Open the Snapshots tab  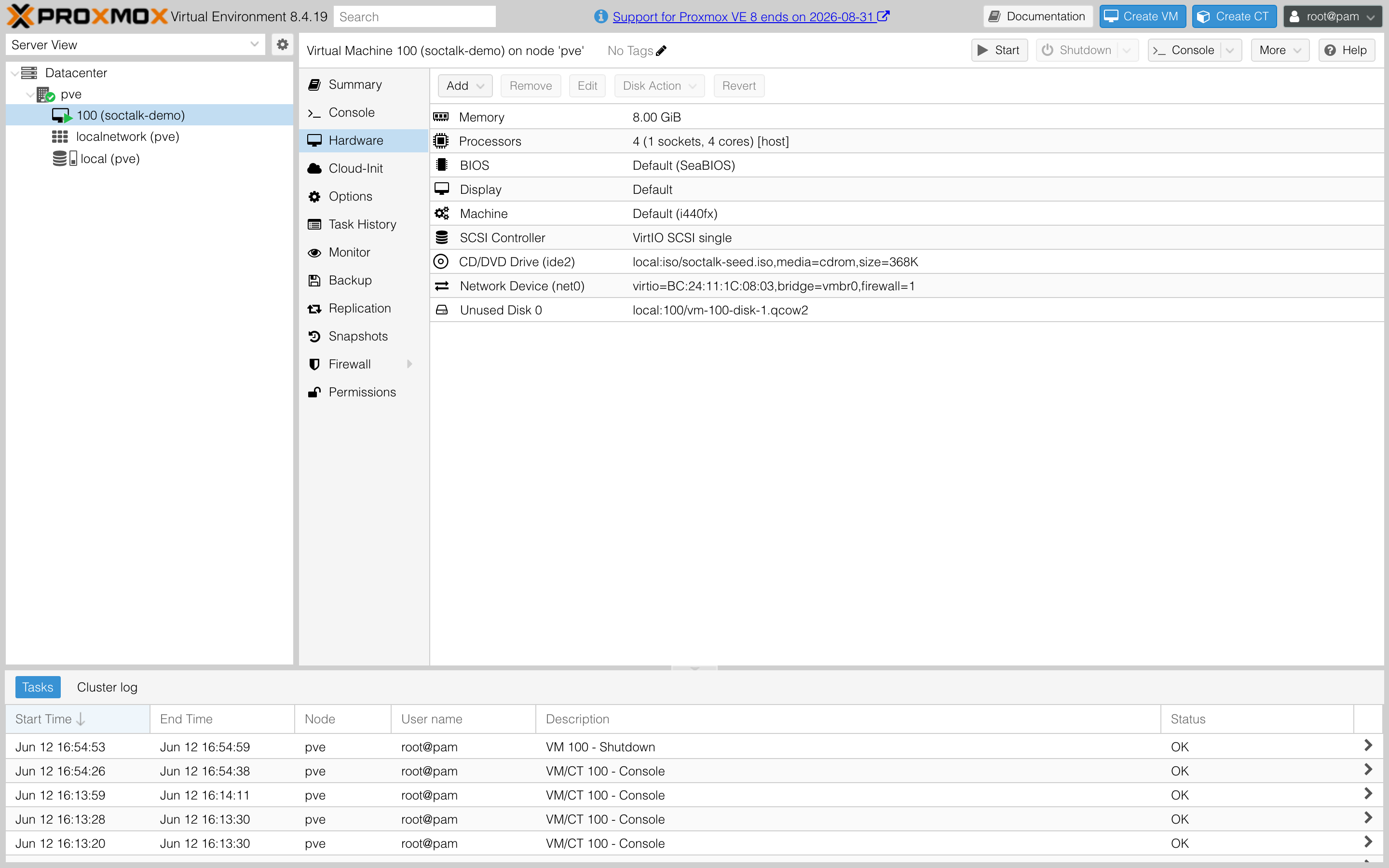coord(364,337)
